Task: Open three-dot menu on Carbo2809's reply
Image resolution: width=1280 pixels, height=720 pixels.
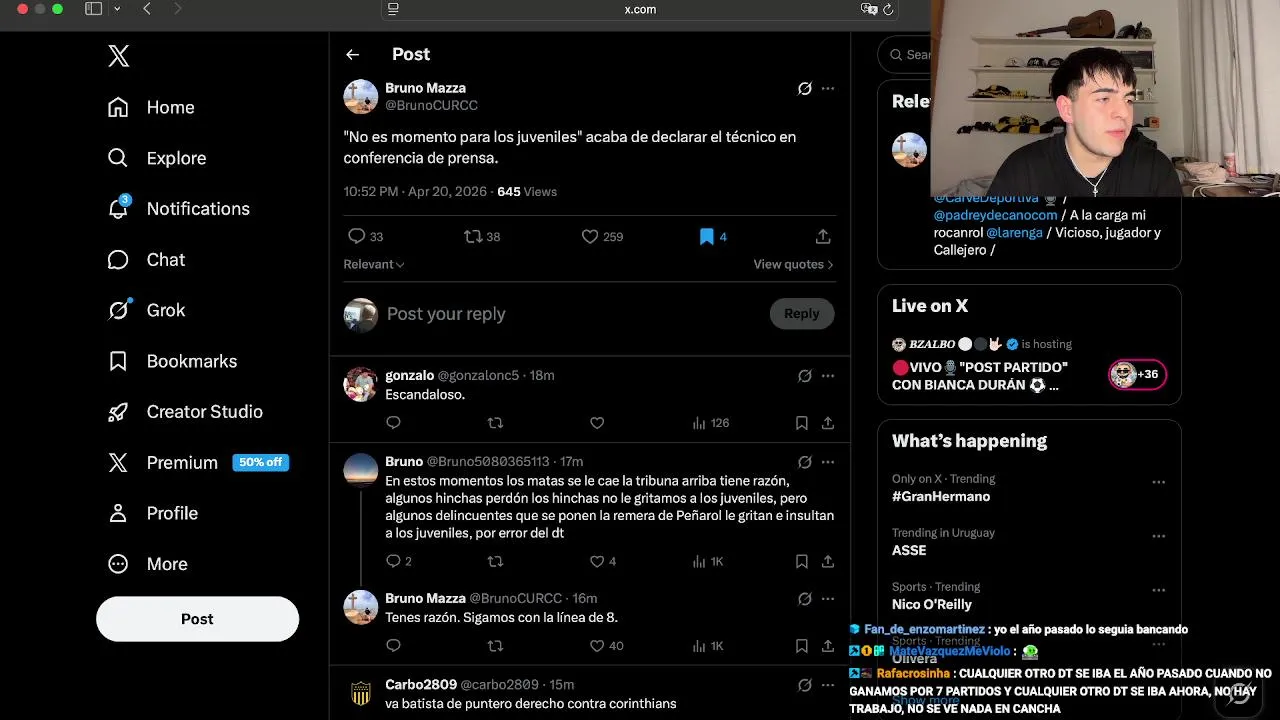Action: tap(828, 685)
